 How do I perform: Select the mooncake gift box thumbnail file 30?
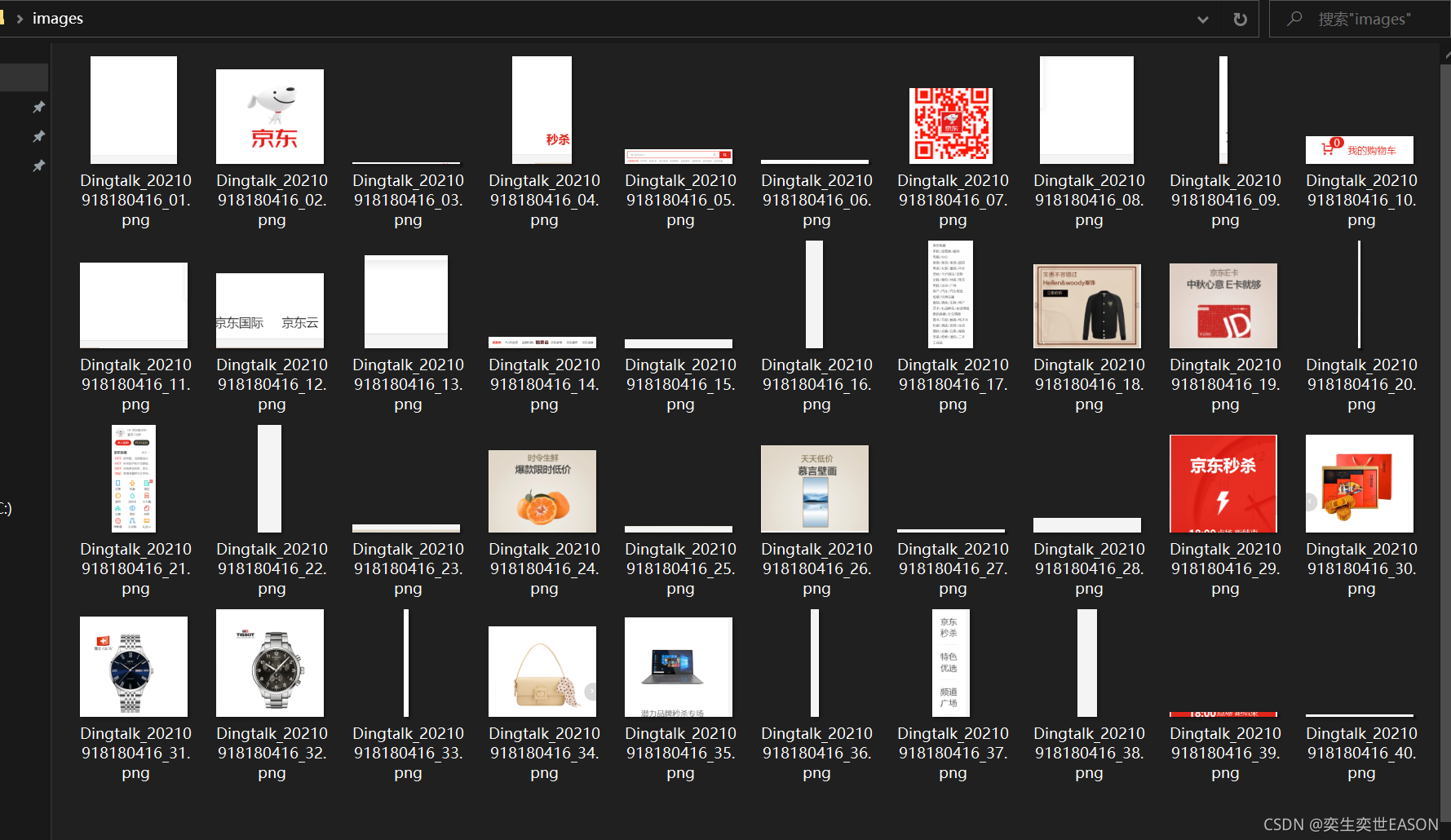click(1360, 484)
